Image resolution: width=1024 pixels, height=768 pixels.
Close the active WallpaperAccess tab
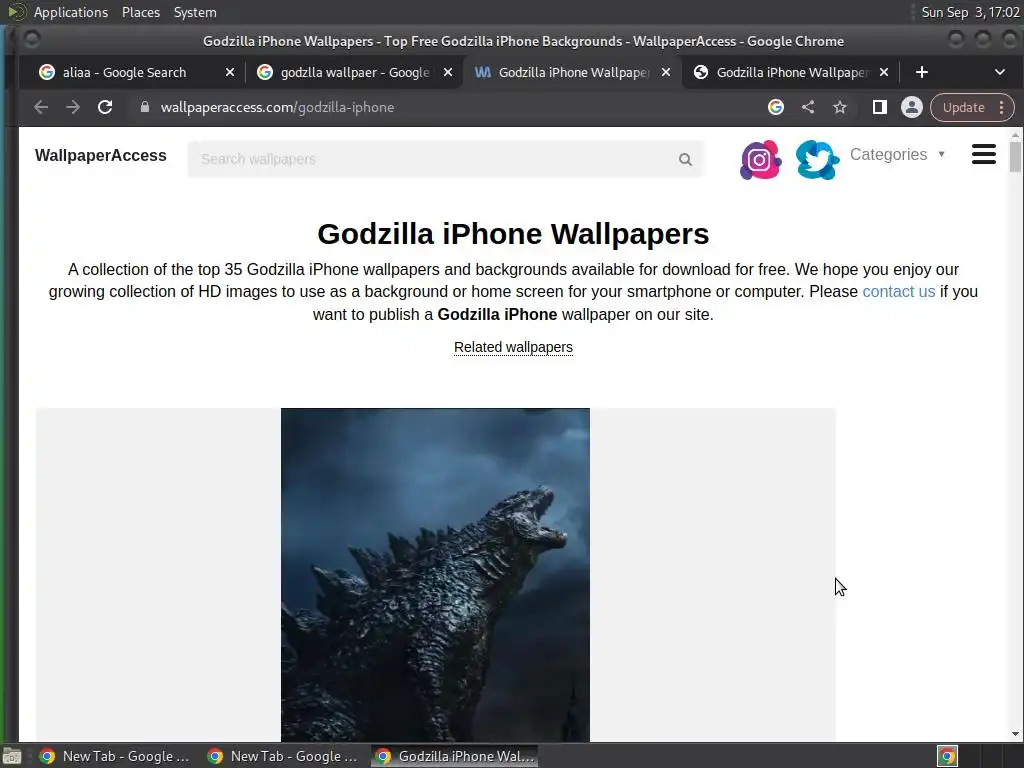665,72
